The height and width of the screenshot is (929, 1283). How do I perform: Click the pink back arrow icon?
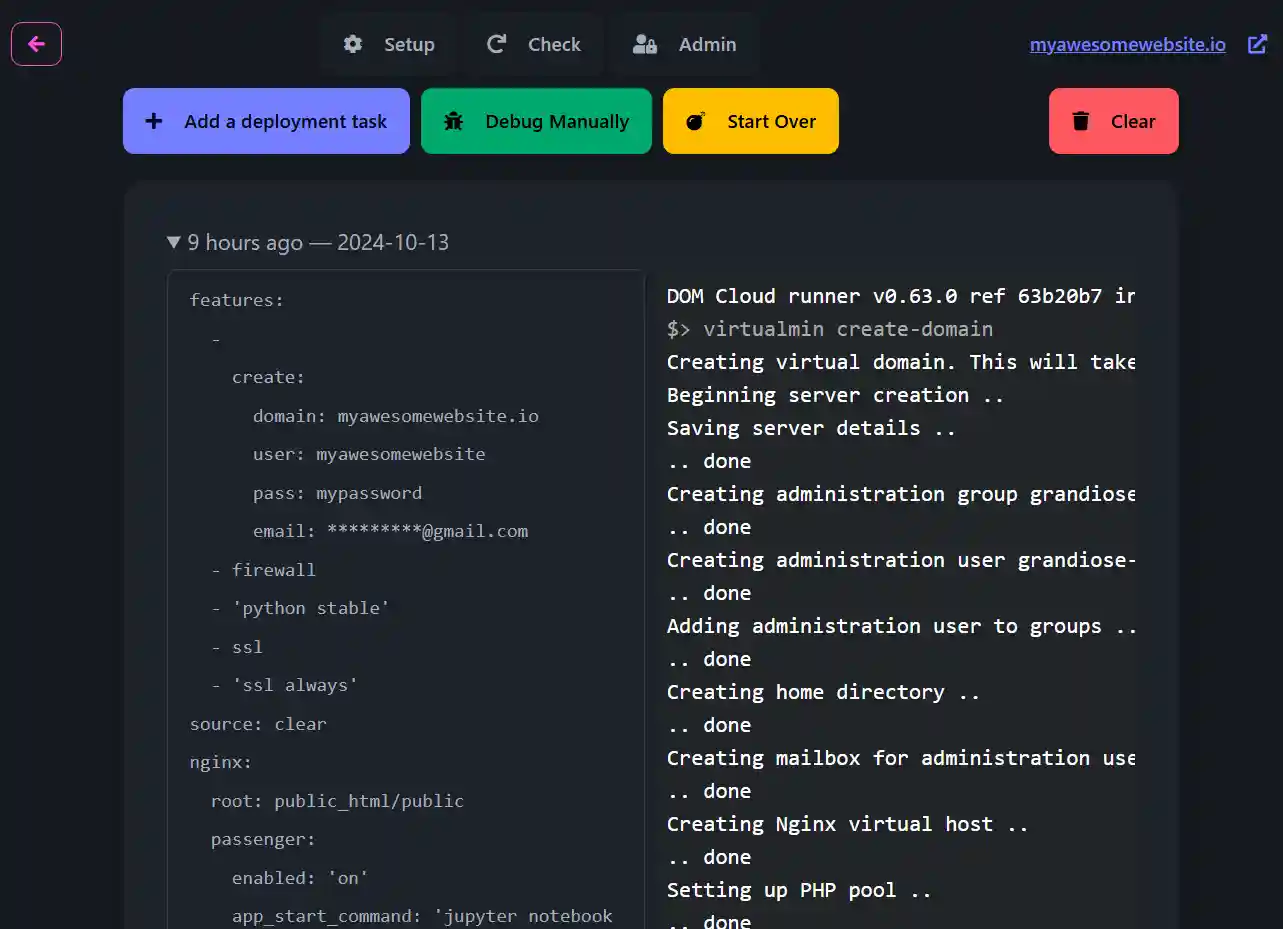(36, 44)
